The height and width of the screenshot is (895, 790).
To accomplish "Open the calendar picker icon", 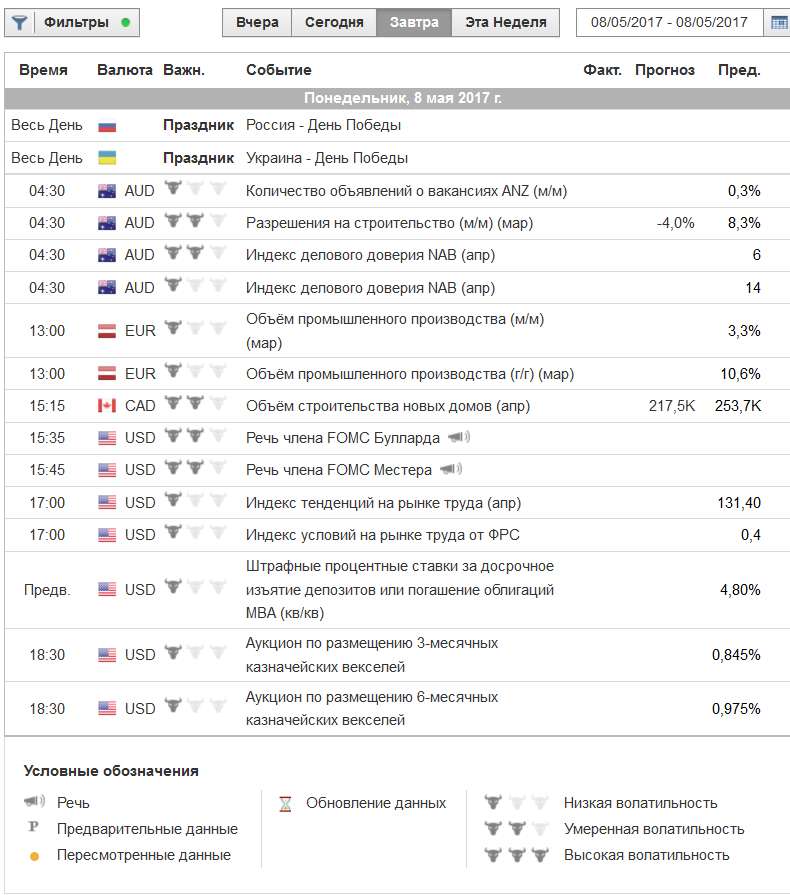I will point(778,23).
